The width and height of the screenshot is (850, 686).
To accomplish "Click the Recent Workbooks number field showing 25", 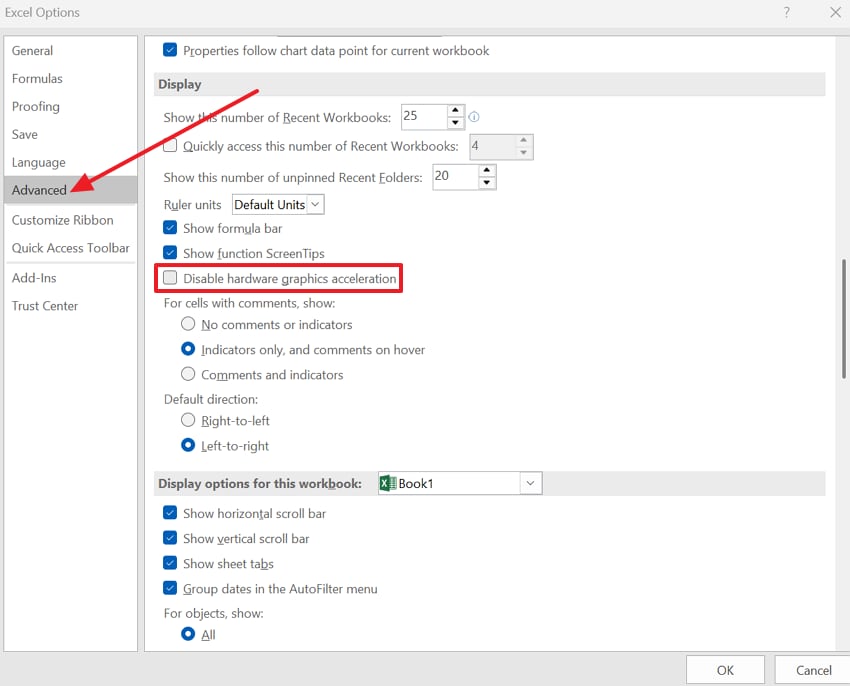I will 424,117.
